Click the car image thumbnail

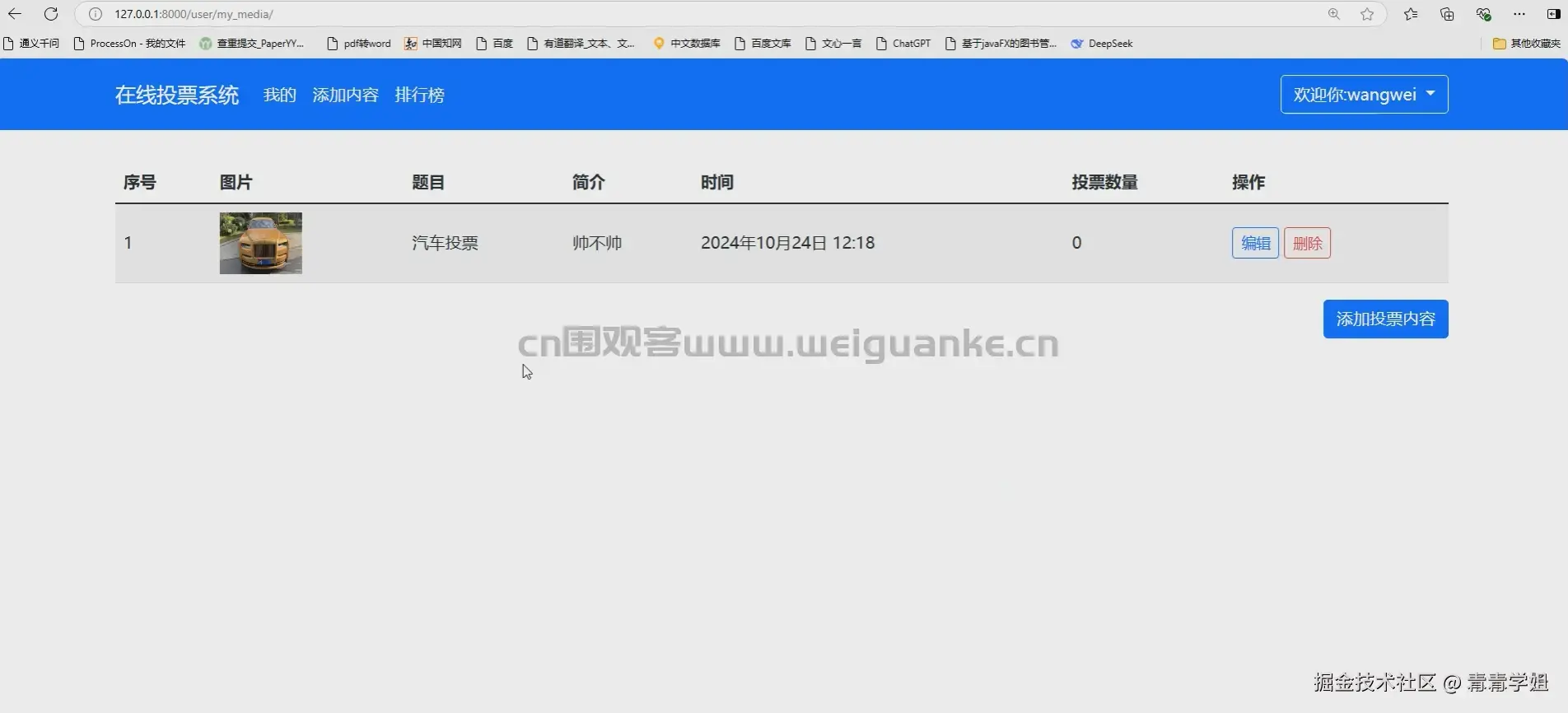coord(261,243)
